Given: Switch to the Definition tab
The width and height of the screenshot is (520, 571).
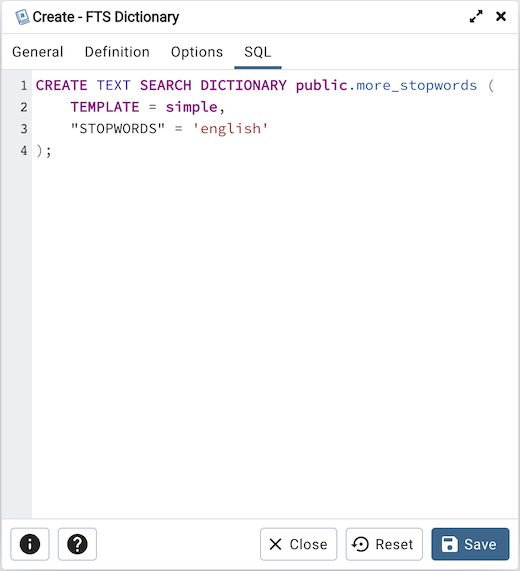Looking at the screenshot, I should tap(117, 52).
